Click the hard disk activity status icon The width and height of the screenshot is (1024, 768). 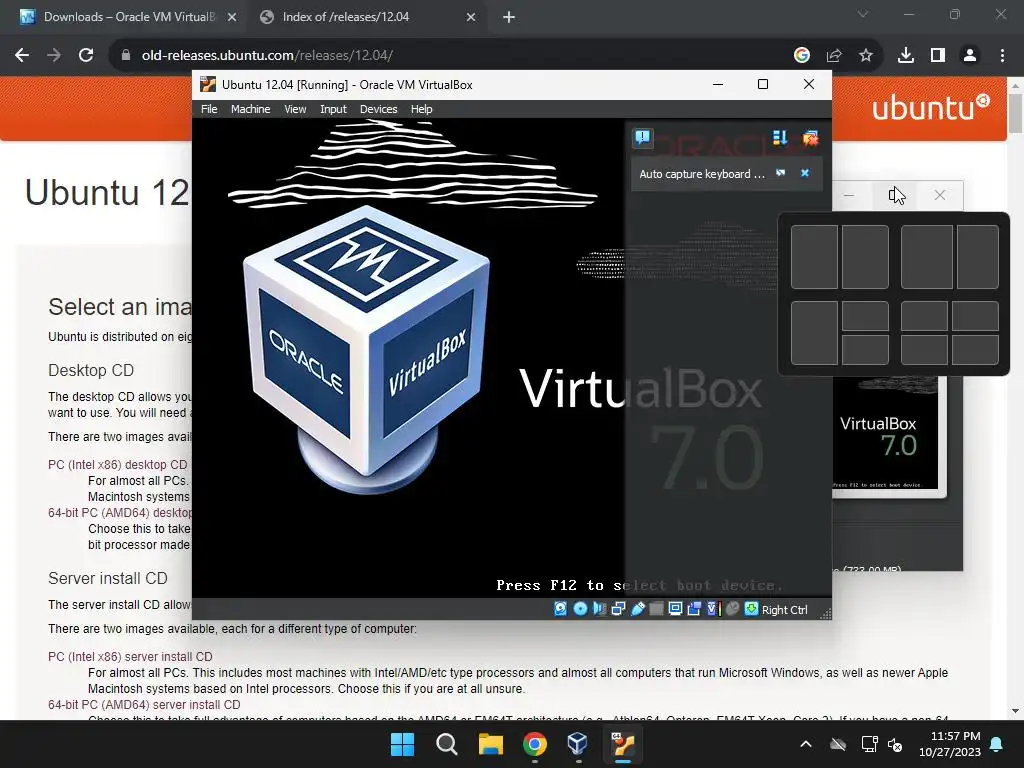point(560,609)
